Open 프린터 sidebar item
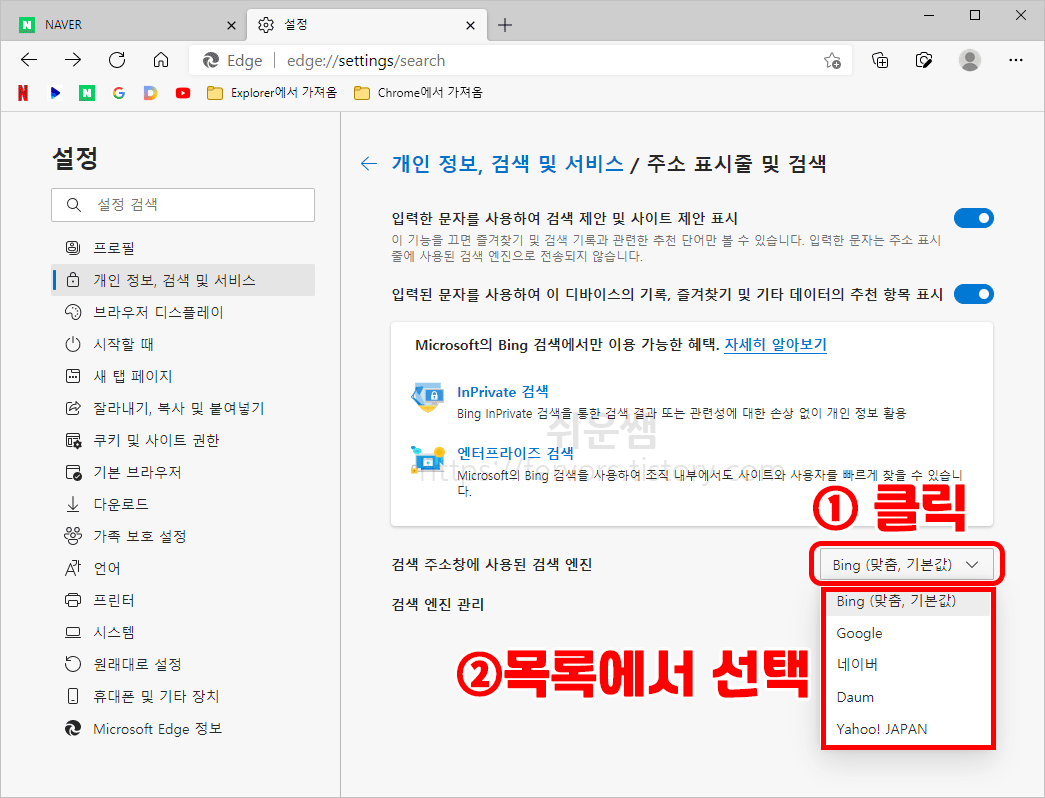This screenshot has width=1045, height=798. [183, 600]
